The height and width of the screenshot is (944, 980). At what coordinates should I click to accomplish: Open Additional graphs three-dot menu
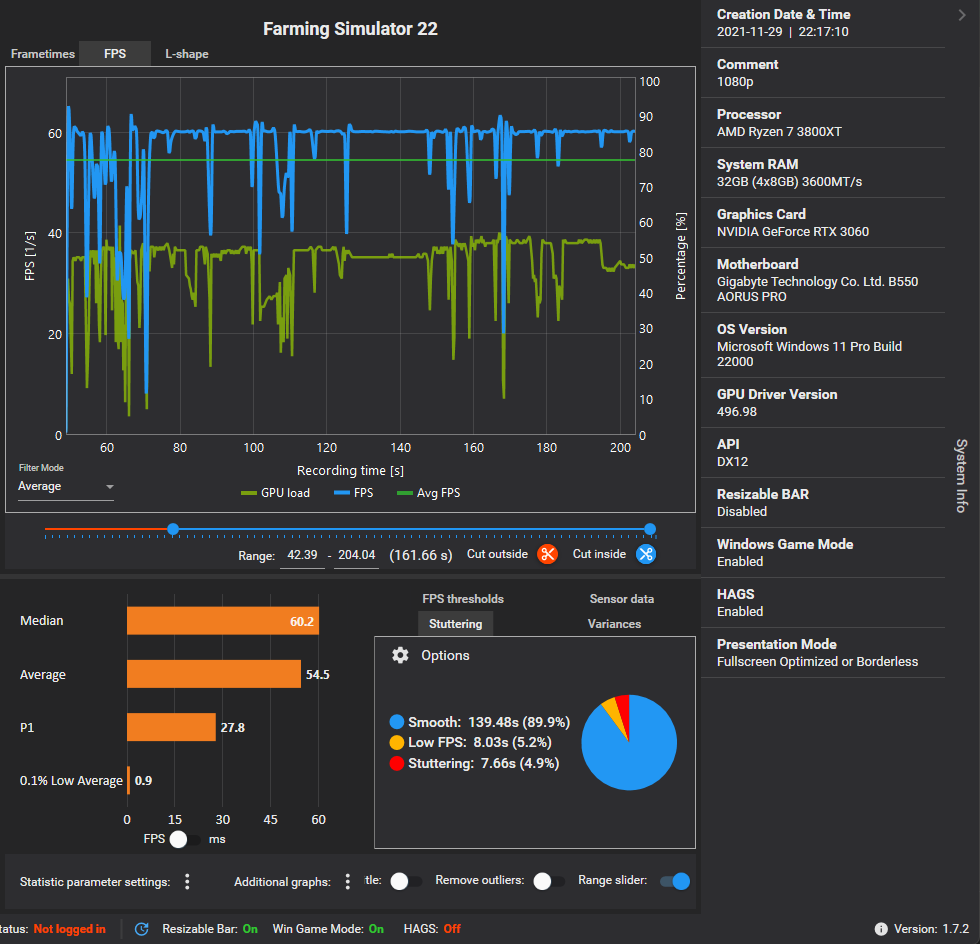point(348,881)
